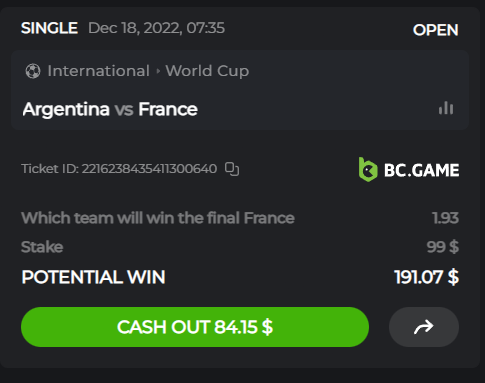This screenshot has height=383, width=485.
Task: Click the breadcrumb arrow after International
Action: click(x=158, y=71)
